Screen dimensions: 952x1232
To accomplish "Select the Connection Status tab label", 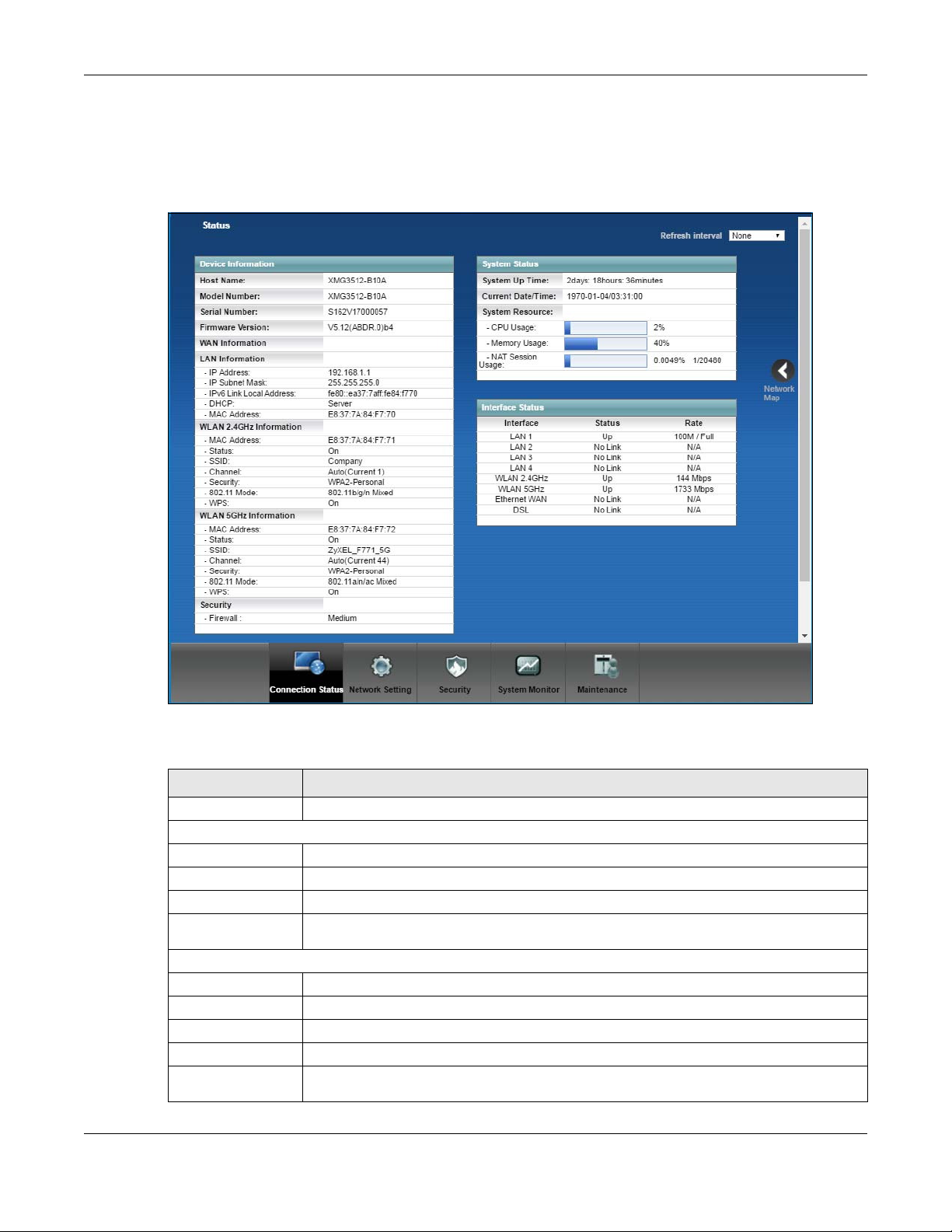I will (x=306, y=689).
